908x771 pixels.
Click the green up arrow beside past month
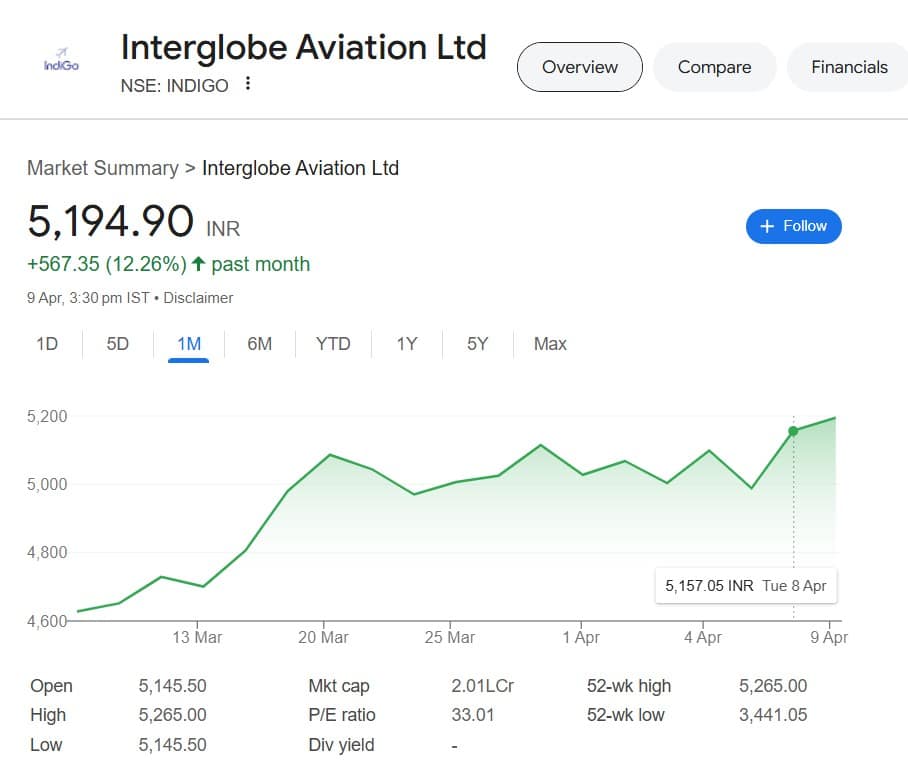coord(199,264)
